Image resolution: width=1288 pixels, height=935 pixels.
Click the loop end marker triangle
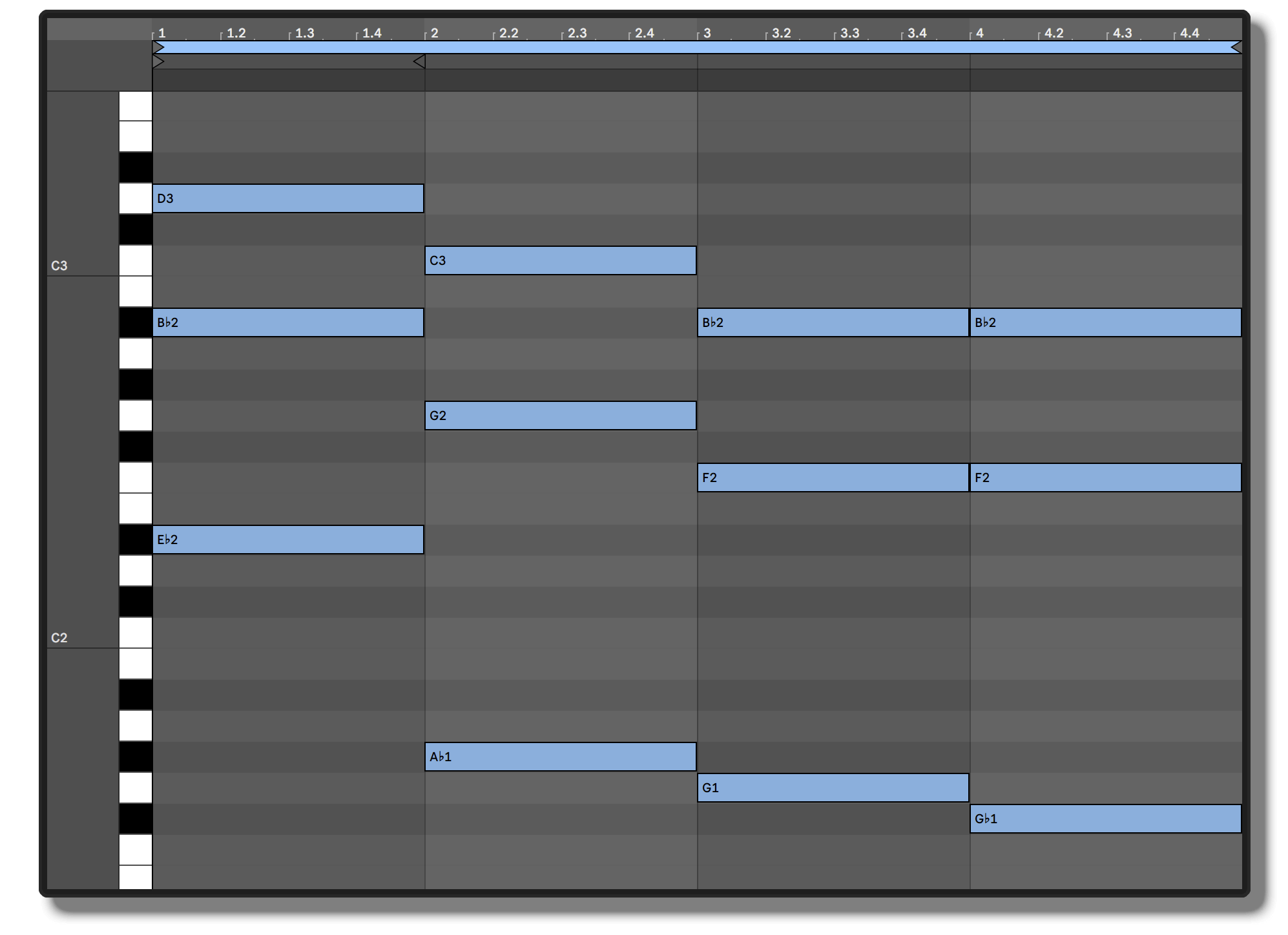1236,47
